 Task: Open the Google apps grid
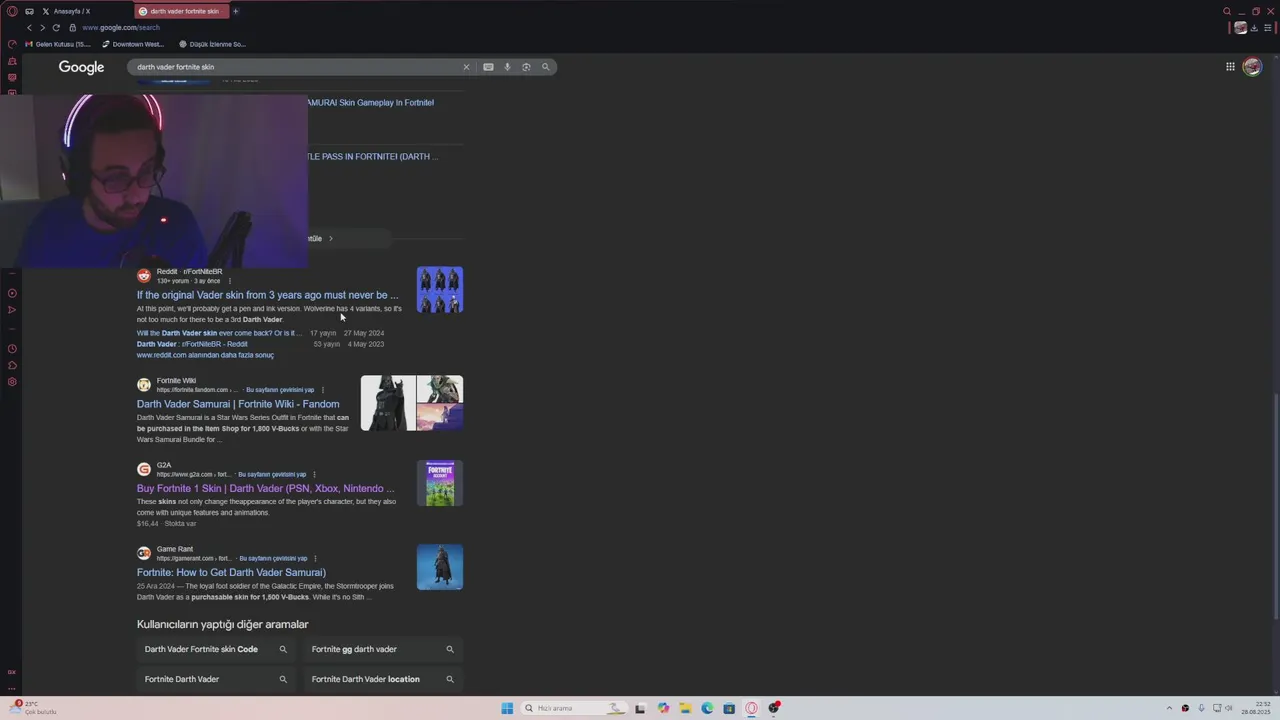(1230, 67)
